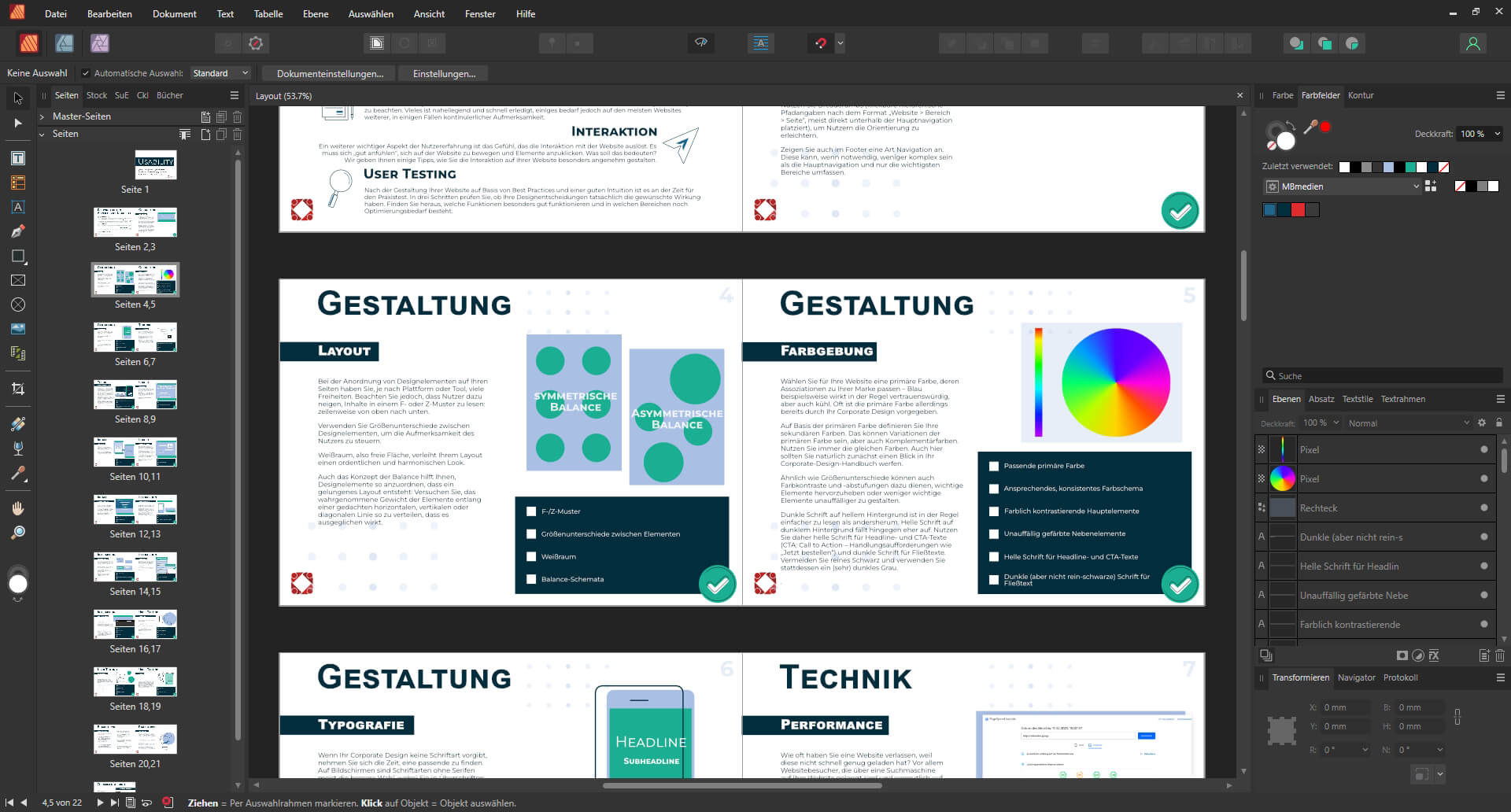The width and height of the screenshot is (1511, 812).
Task: Click the Dokumenteinstellungen button
Action: pos(330,74)
